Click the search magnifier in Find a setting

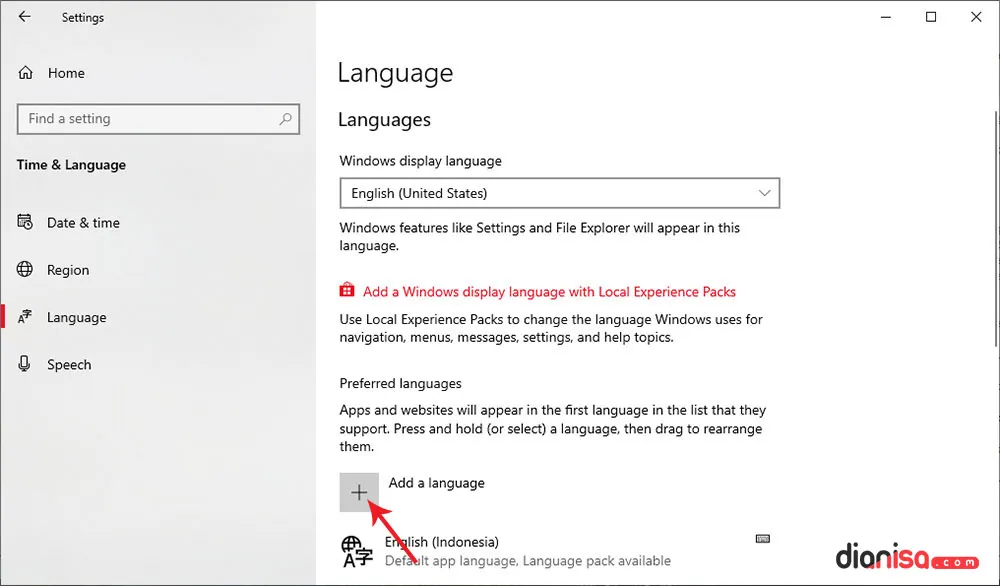coord(287,119)
